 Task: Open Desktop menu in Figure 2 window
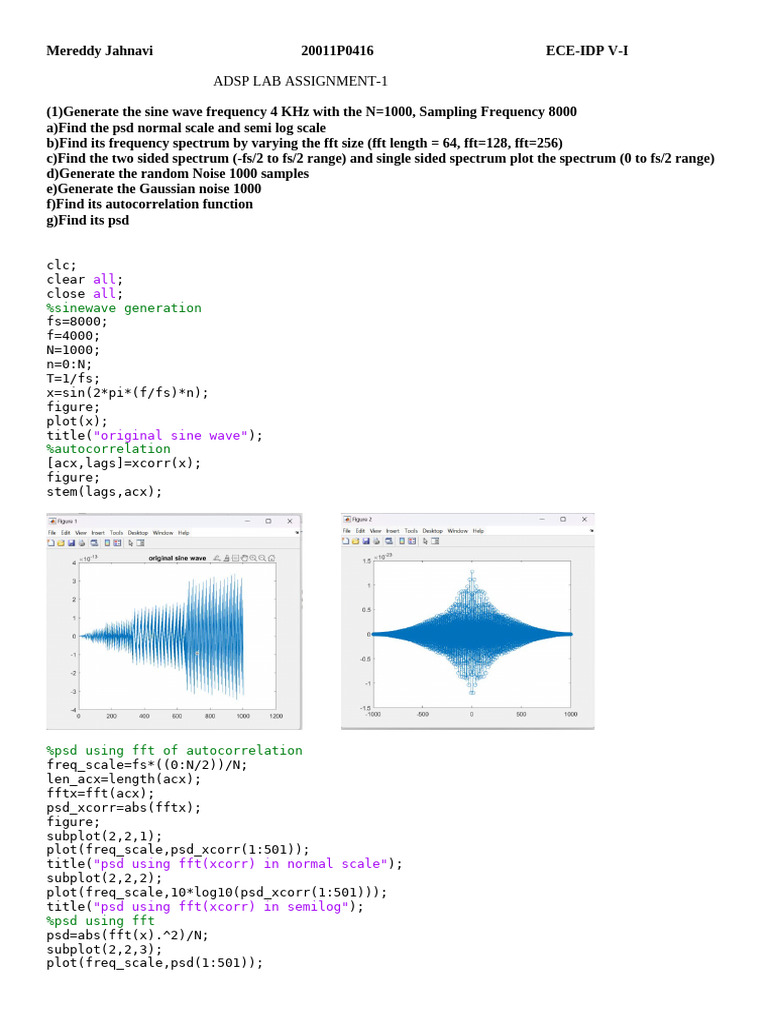[x=432, y=531]
